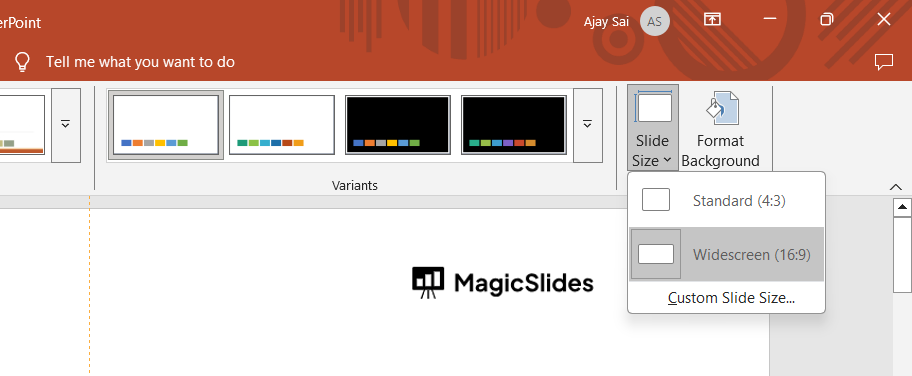
Task: Expand the Variants gallery more arrow
Action: click(587, 125)
